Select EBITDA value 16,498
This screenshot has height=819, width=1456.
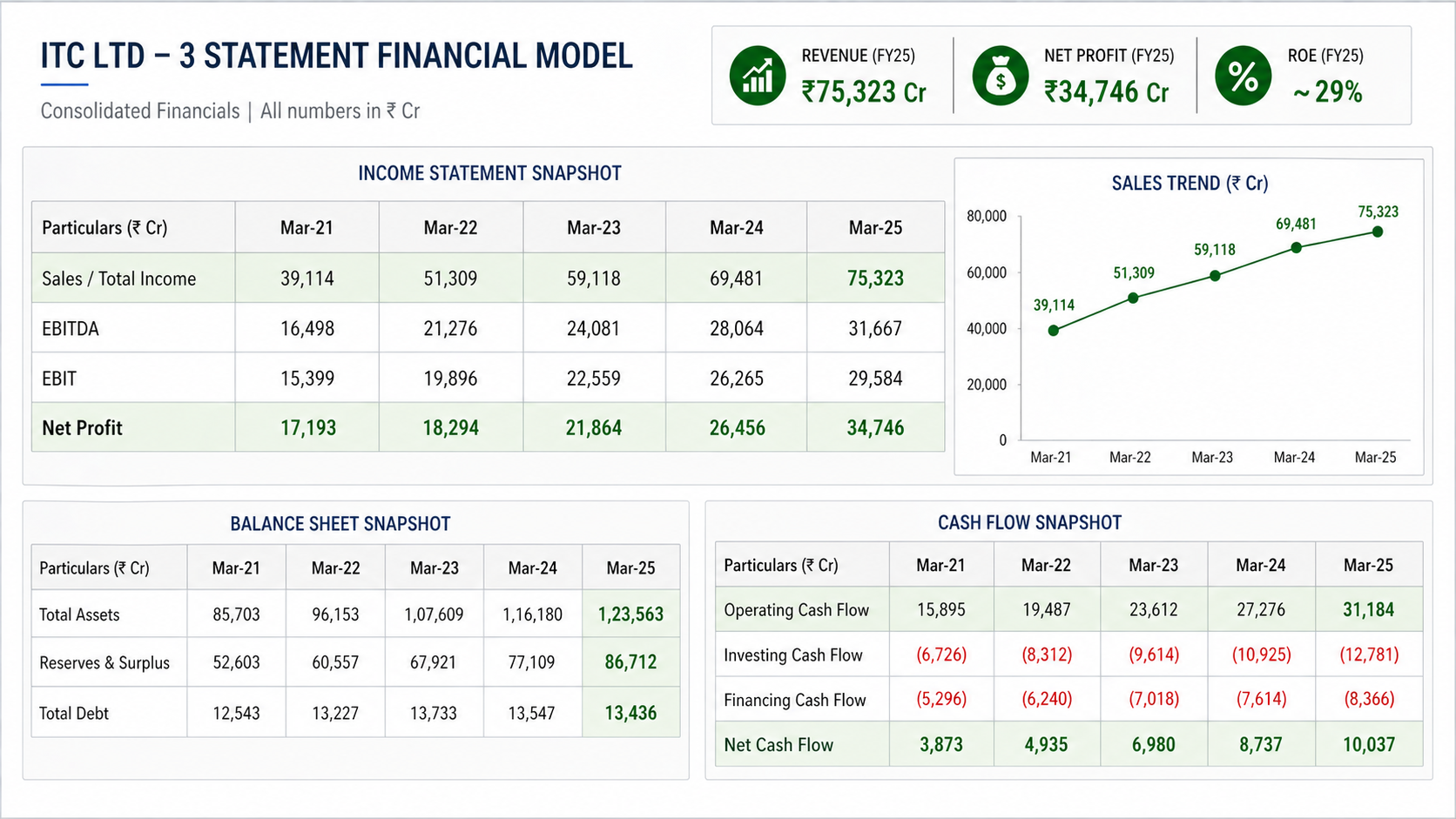(x=307, y=329)
